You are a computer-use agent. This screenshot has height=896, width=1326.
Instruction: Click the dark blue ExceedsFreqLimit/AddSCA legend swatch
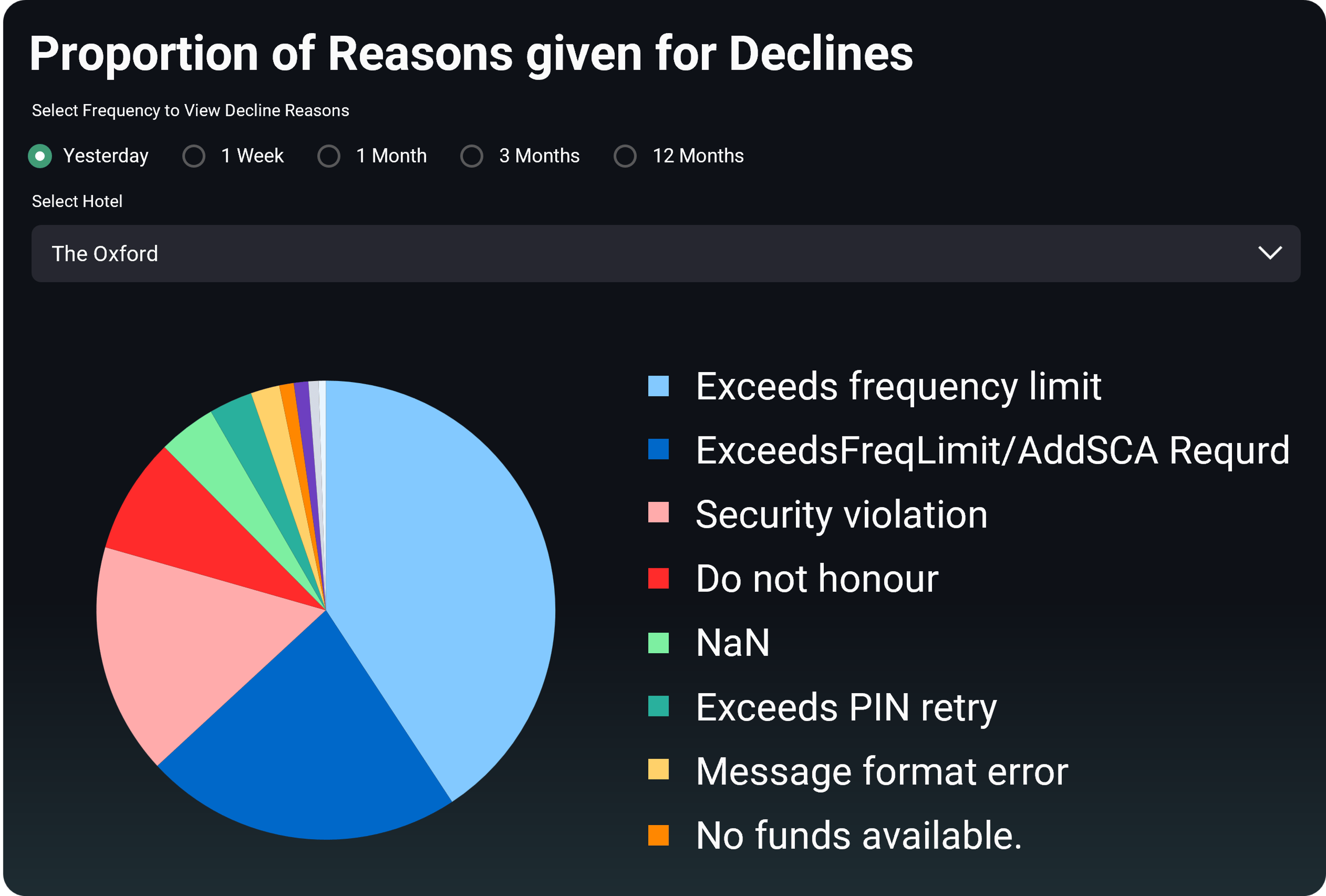658,449
